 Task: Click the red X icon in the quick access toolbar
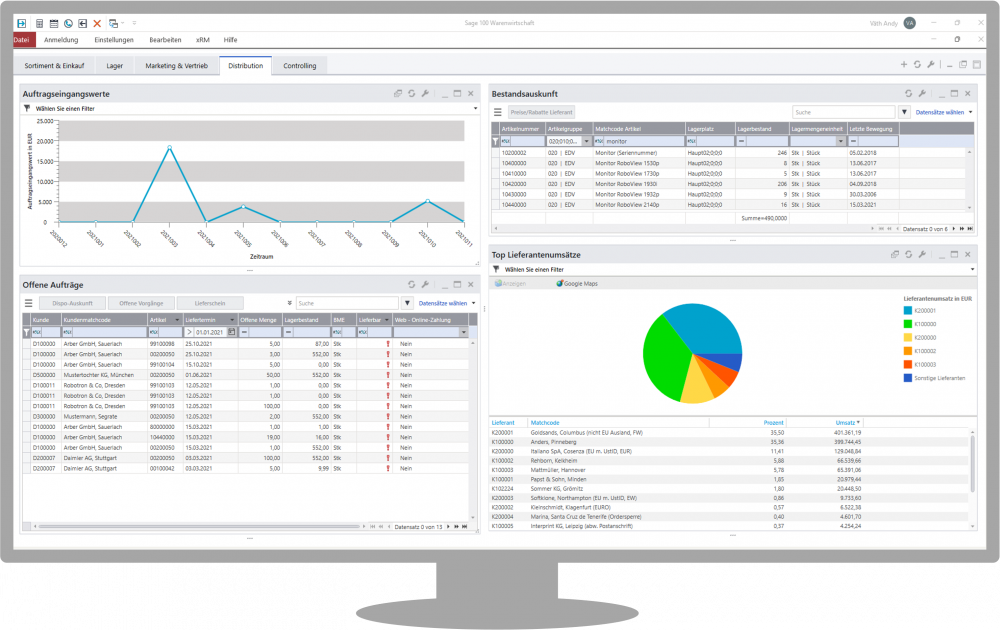tap(96, 22)
